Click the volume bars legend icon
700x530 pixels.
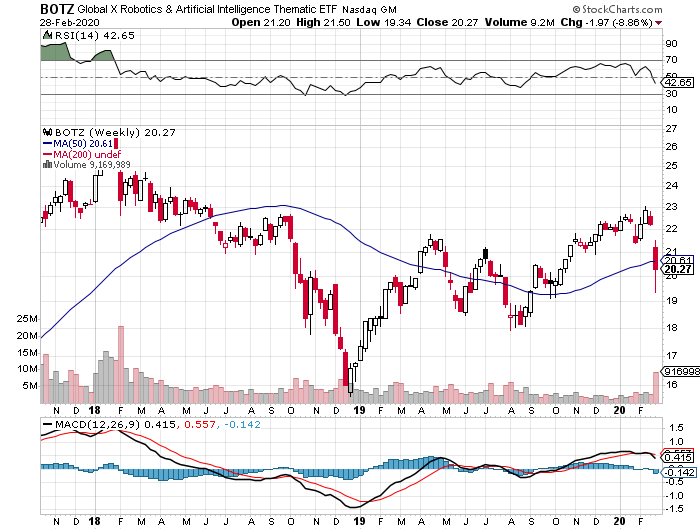[x=47, y=165]
